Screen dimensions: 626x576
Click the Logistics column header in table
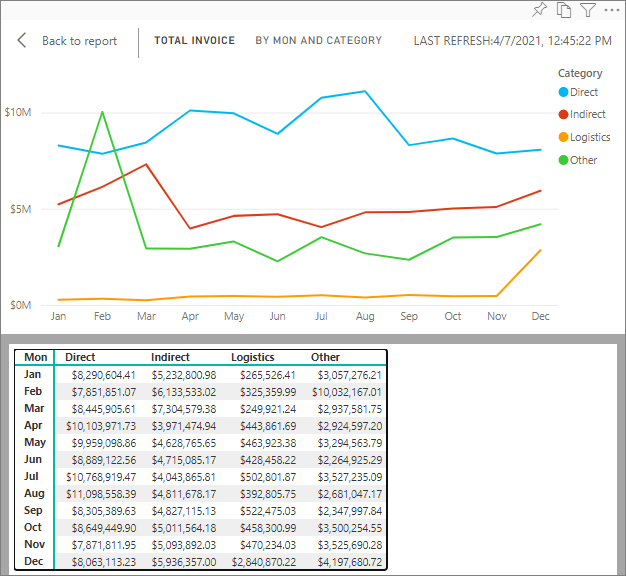point(252,357)
